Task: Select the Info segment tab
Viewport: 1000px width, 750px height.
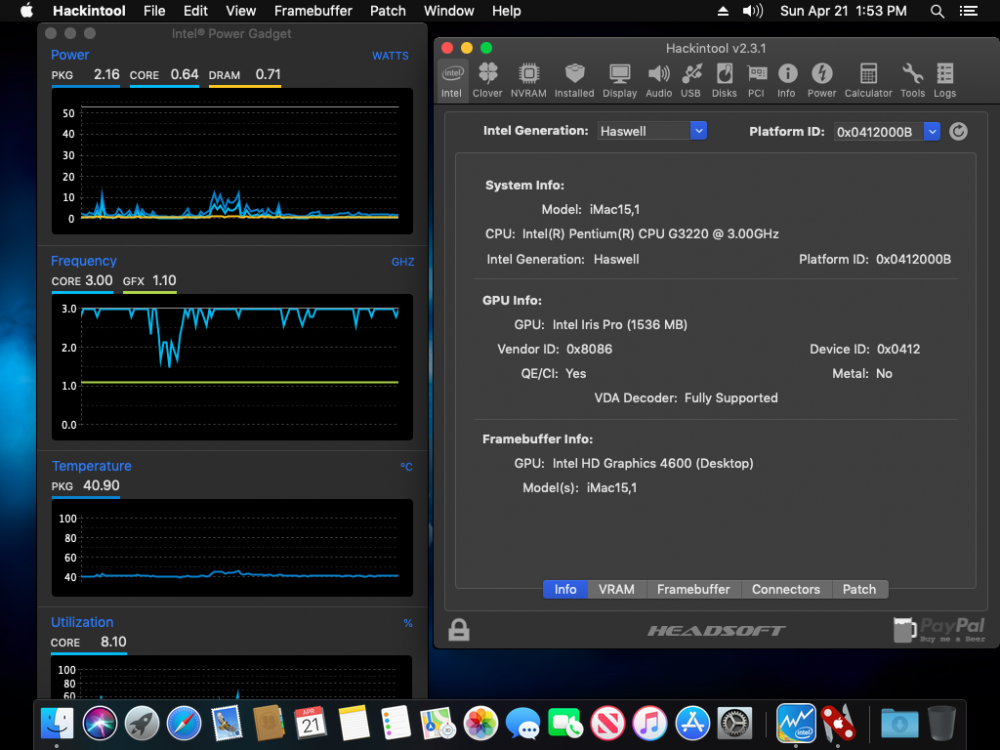Action: pos(565,589)
